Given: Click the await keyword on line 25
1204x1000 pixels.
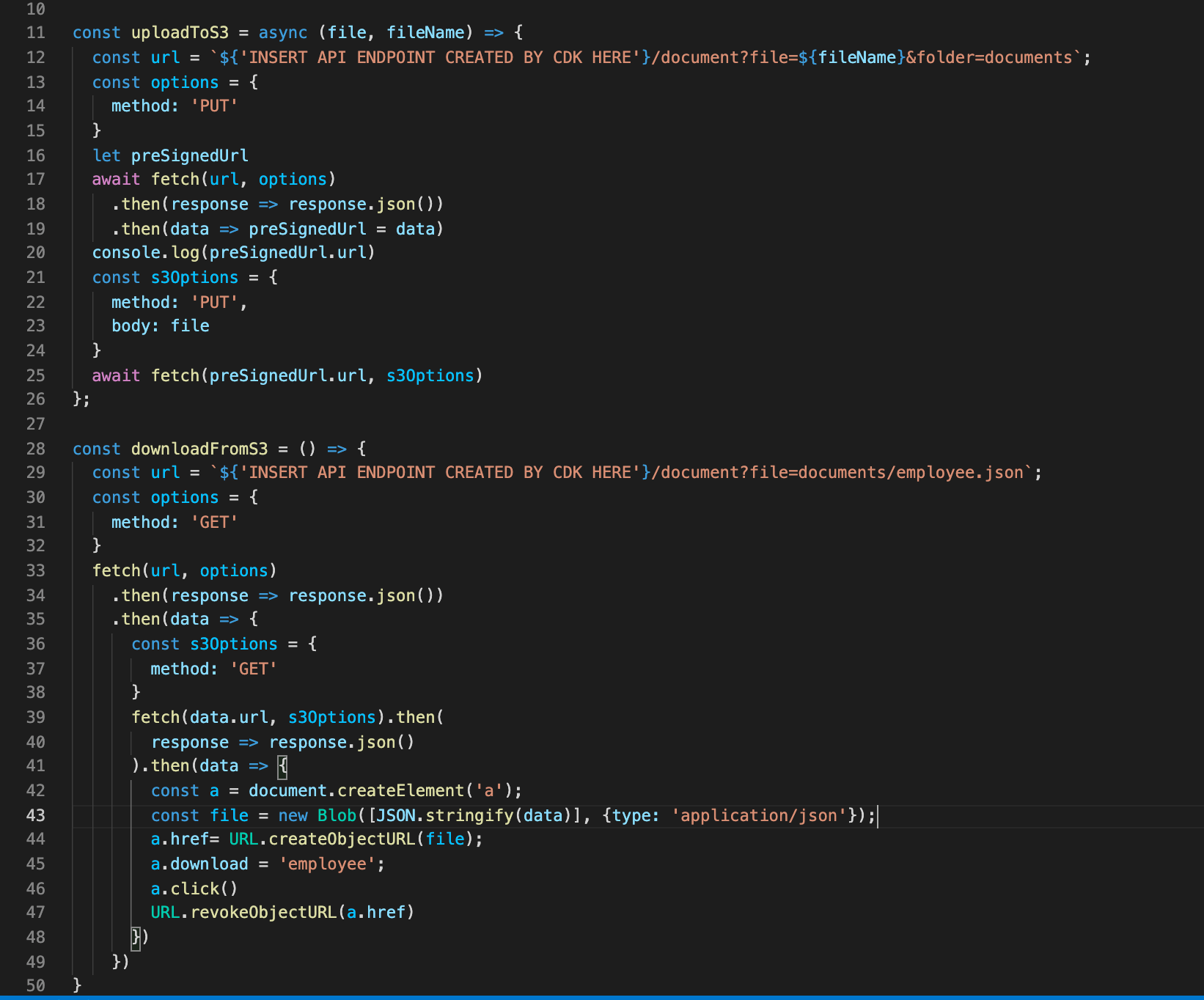Looking at the screenshot, I should (116, 375).
